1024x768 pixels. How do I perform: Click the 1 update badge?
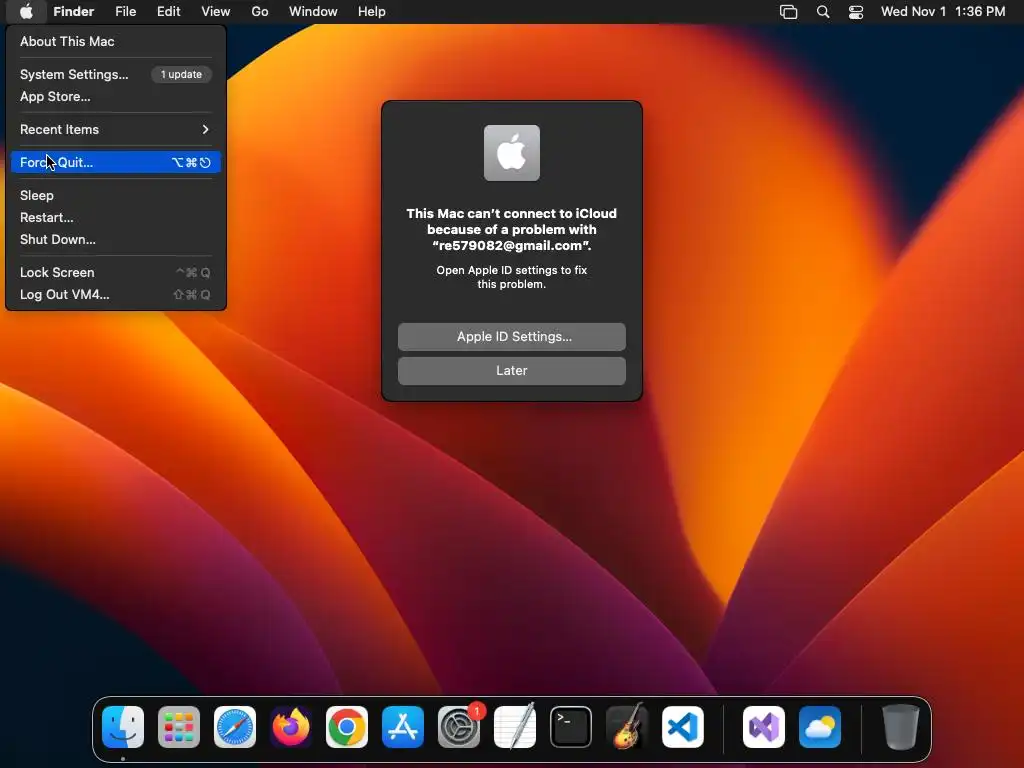pyautogui.click(x=182, y=74)
